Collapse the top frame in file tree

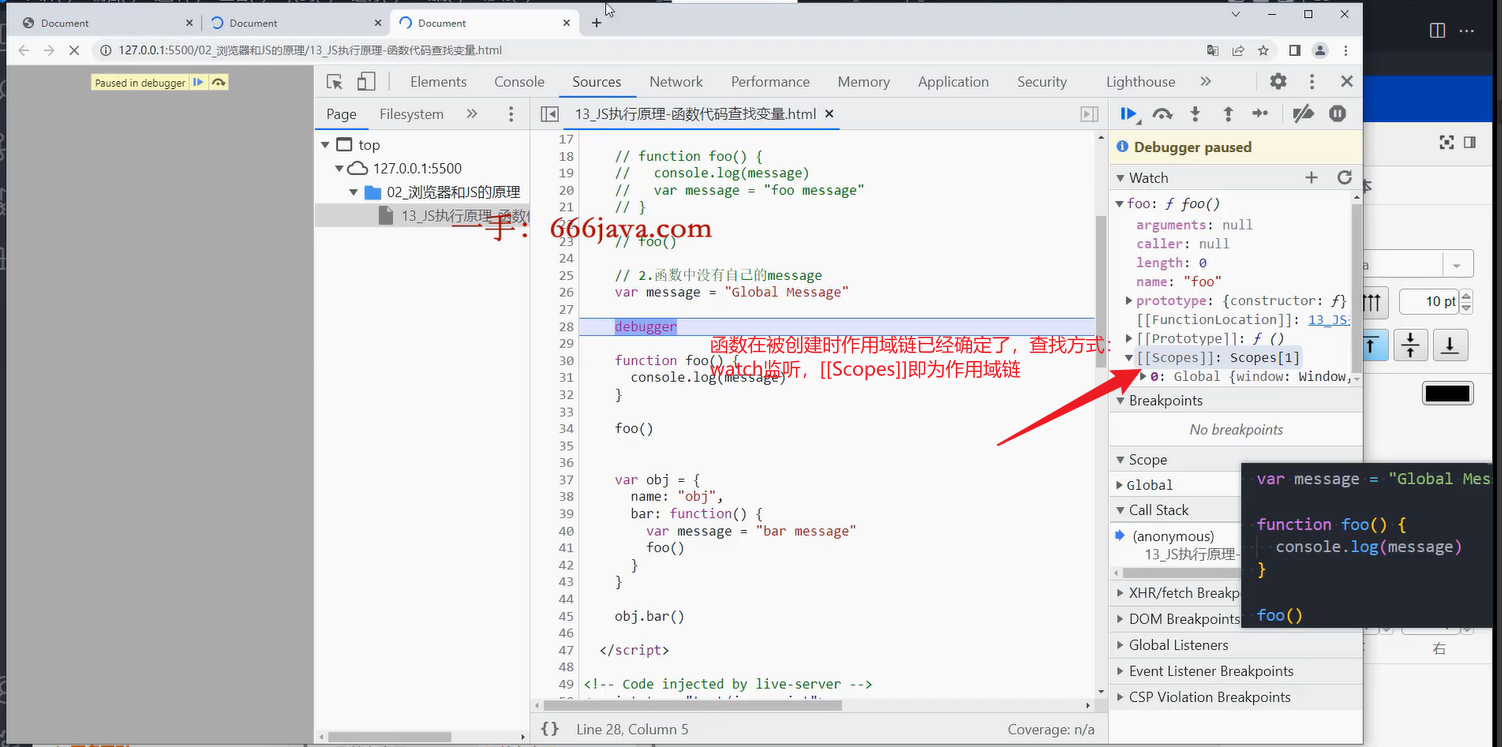tap(325, 145)
